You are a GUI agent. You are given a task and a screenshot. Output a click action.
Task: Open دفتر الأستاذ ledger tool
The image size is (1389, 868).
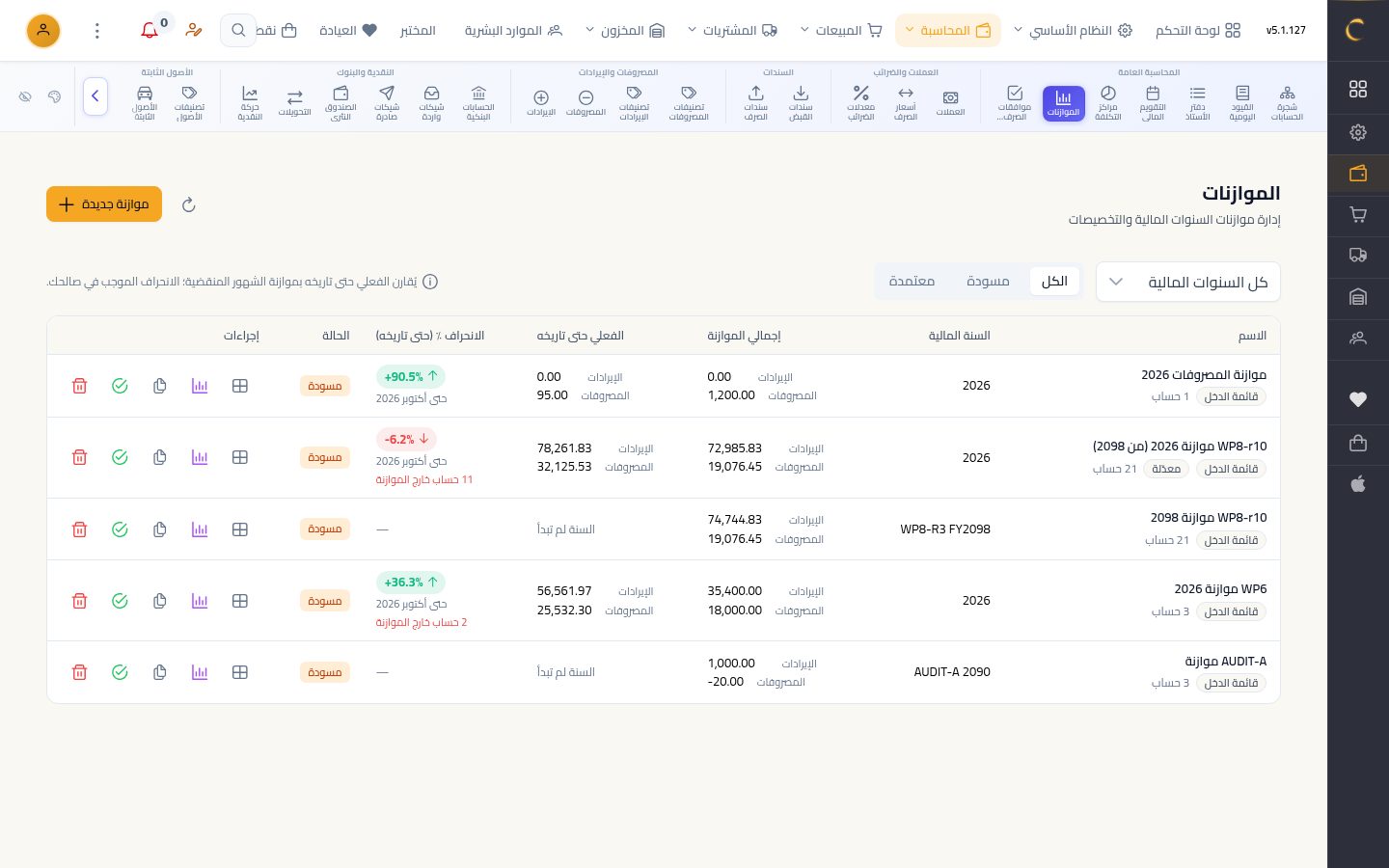pos(1197,102)
